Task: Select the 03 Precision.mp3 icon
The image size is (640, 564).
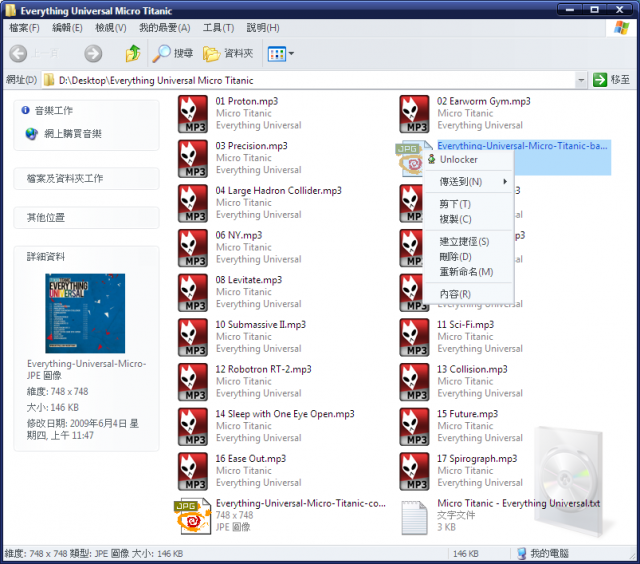Action: pos(193,158)
